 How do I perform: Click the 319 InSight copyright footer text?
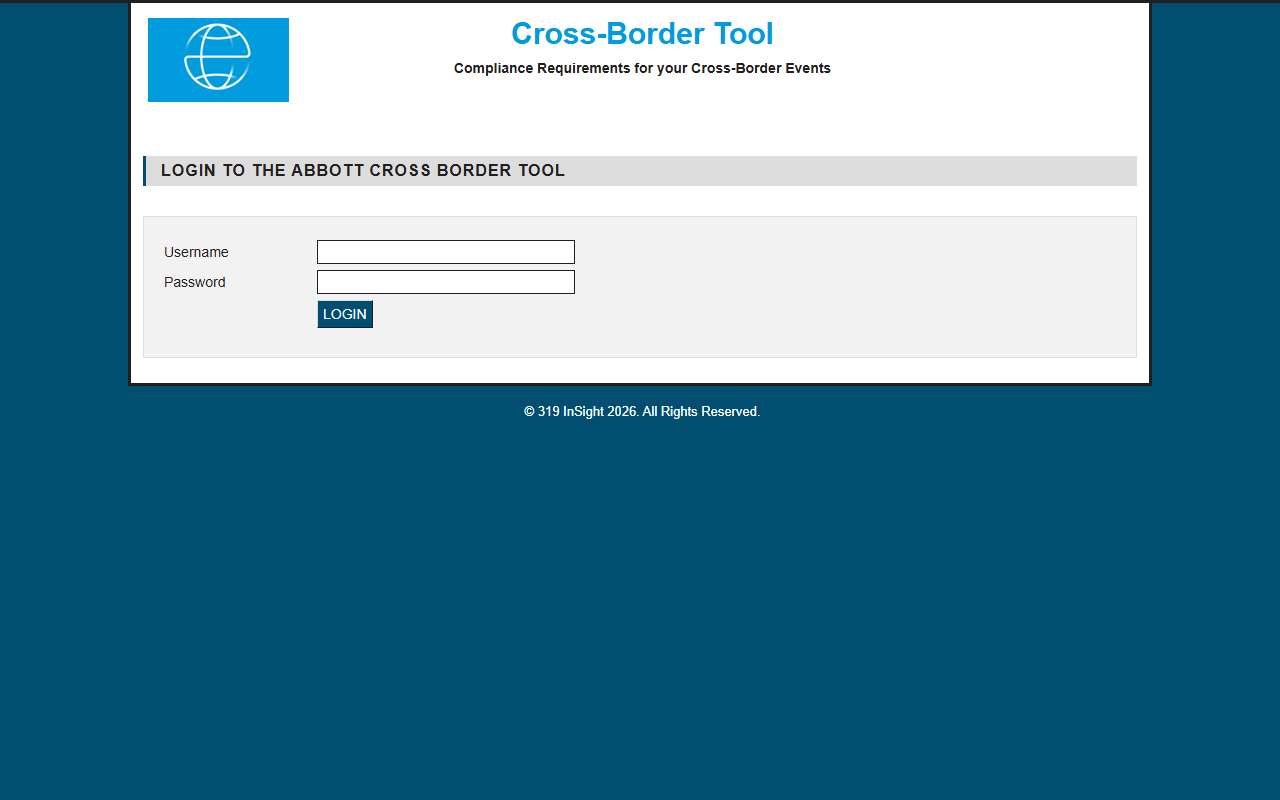click(x=642, y=411)
